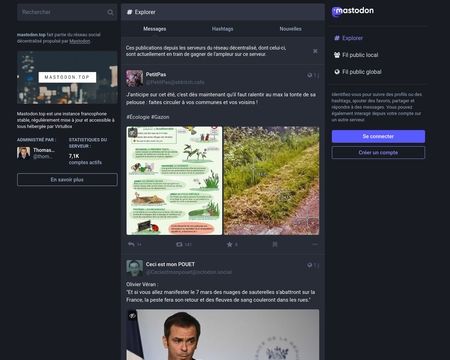
Task: Open the PetitPas display name
Action: click(x=156, y=74)
